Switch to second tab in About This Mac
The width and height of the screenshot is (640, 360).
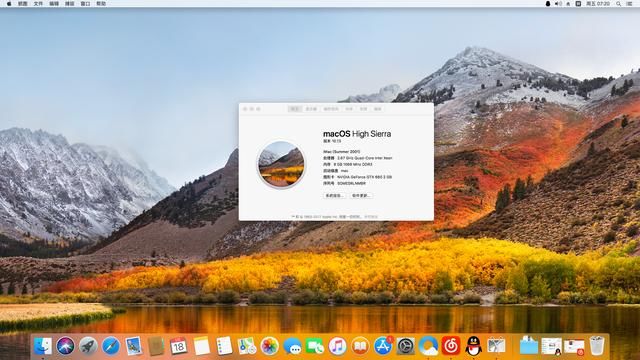point(311,109)
